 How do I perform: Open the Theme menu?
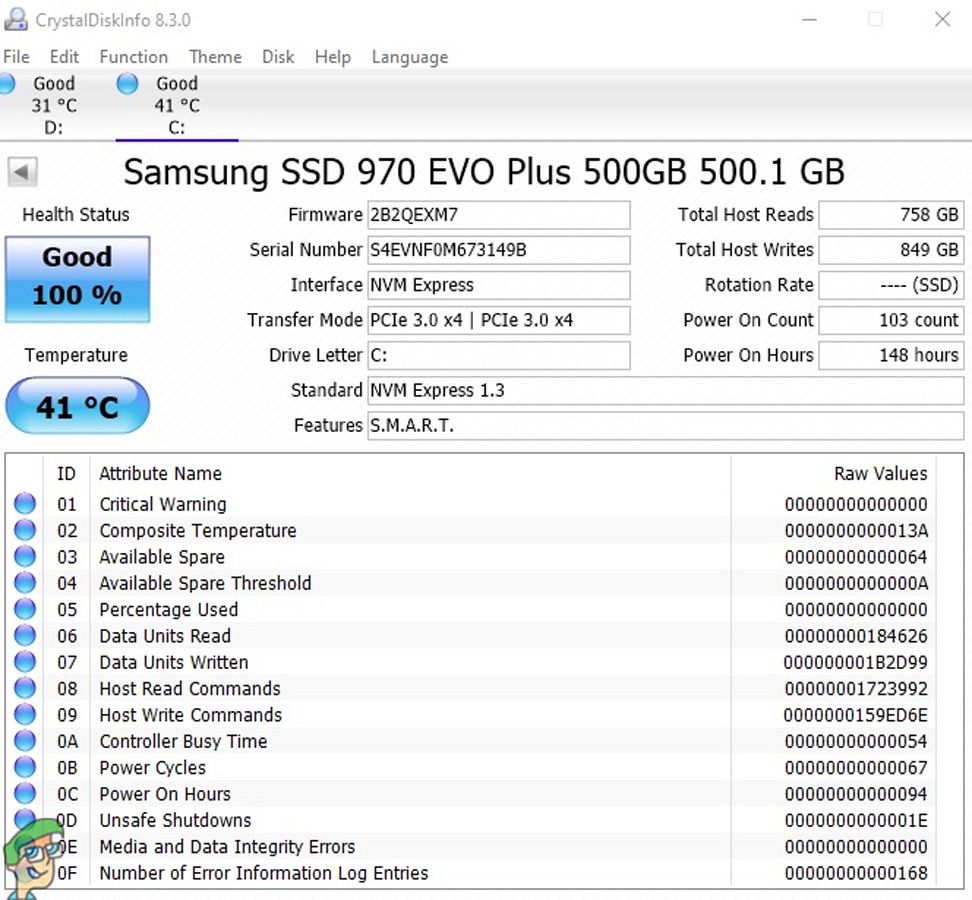(215, 57)
